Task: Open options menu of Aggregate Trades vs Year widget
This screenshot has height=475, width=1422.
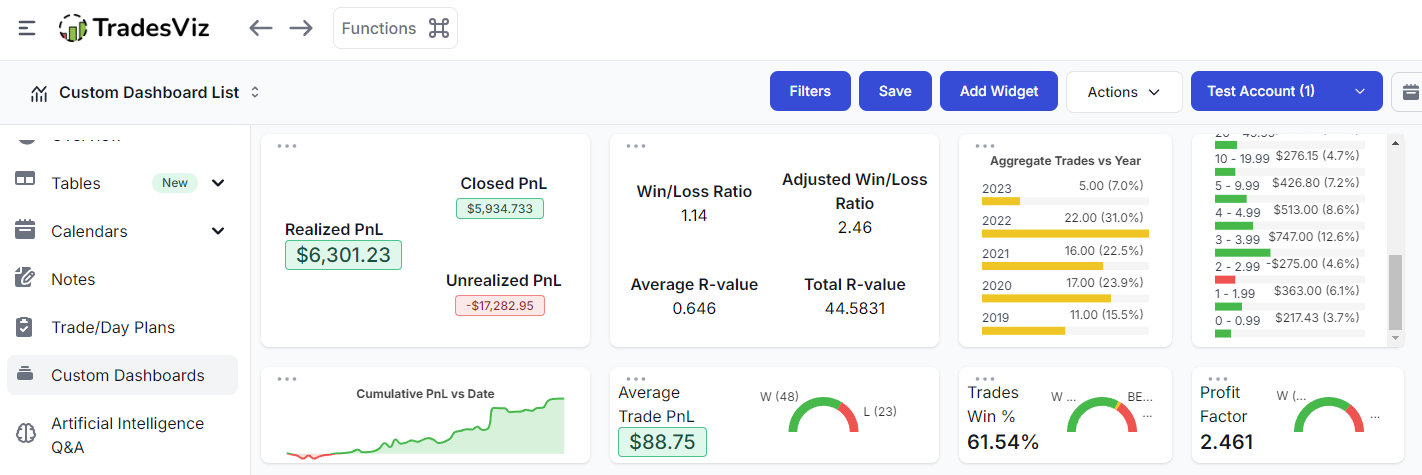Action: (985, 146)
